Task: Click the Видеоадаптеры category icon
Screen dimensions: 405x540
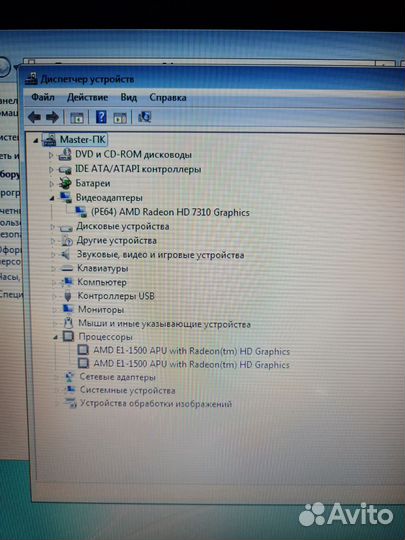Action: [x=65, y=197]
